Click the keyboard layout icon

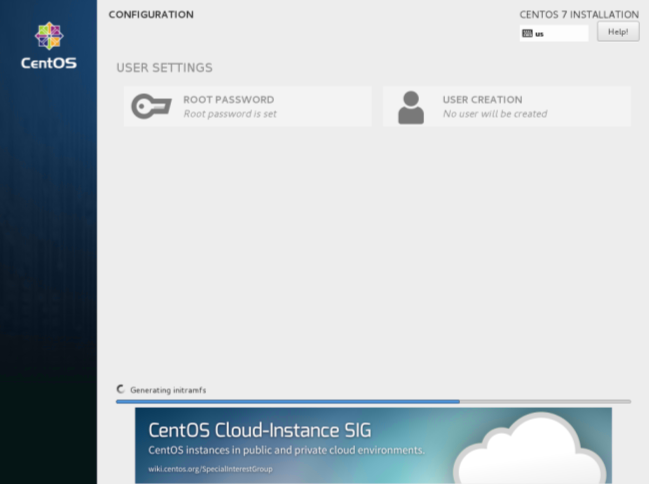(x=527, y=34)
